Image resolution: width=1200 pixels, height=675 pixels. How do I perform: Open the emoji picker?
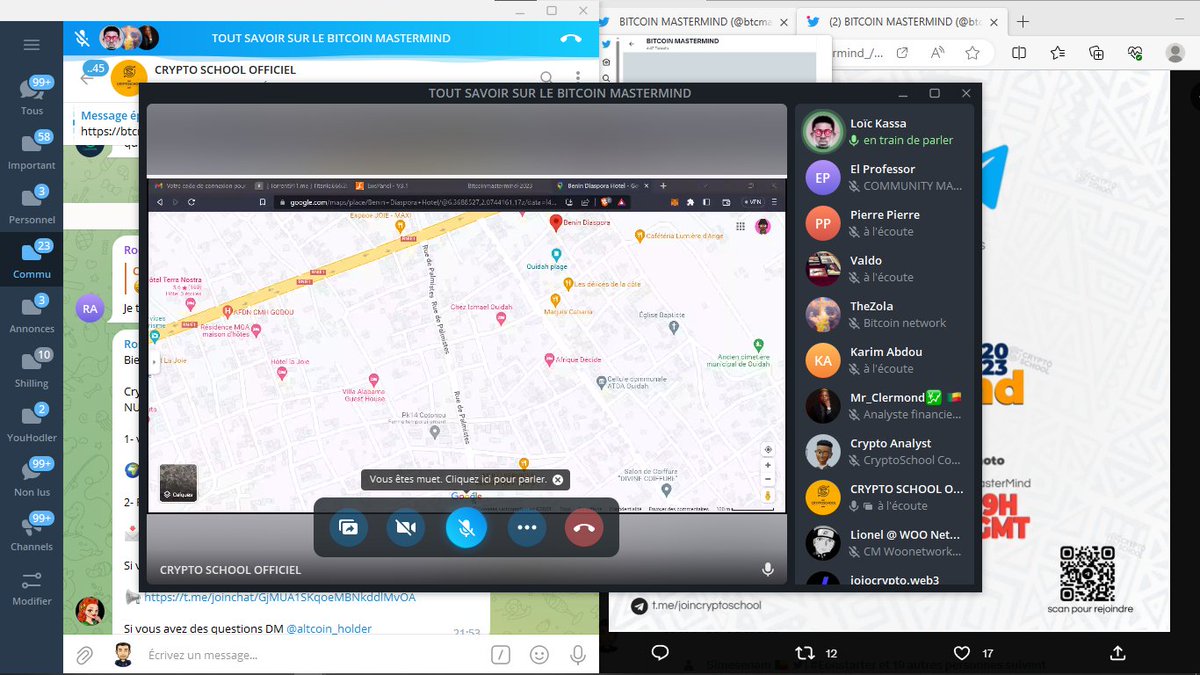click(x=540, y=655)
